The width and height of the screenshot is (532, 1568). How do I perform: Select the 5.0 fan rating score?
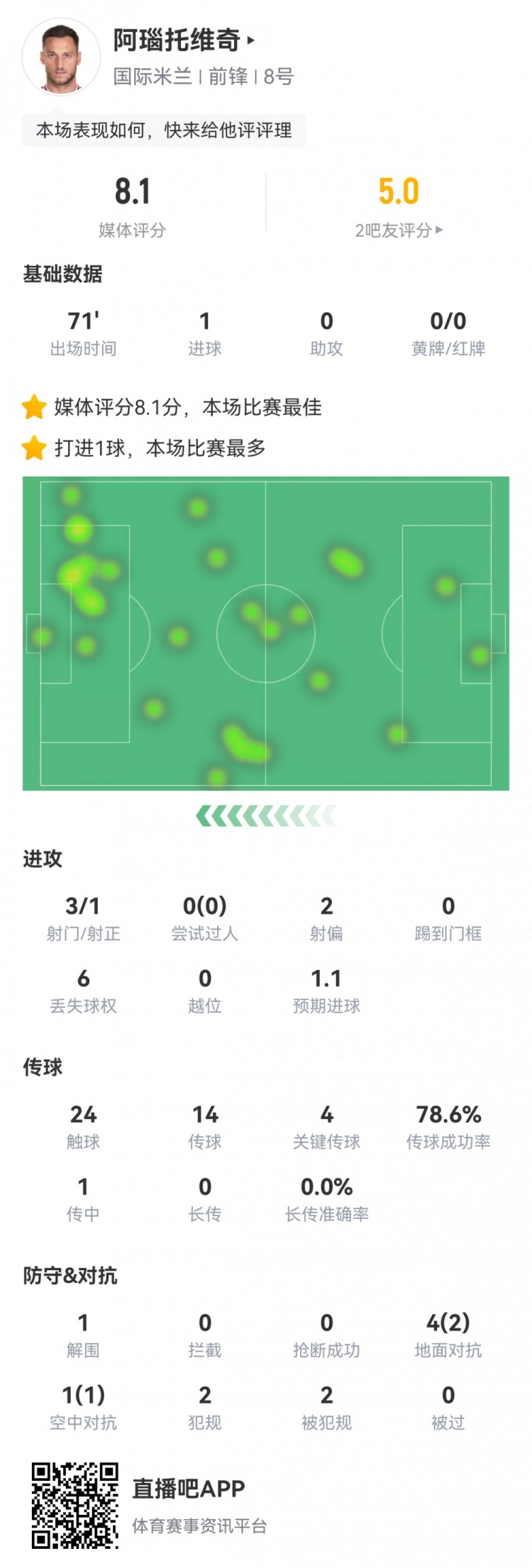(x=398, y=192)
